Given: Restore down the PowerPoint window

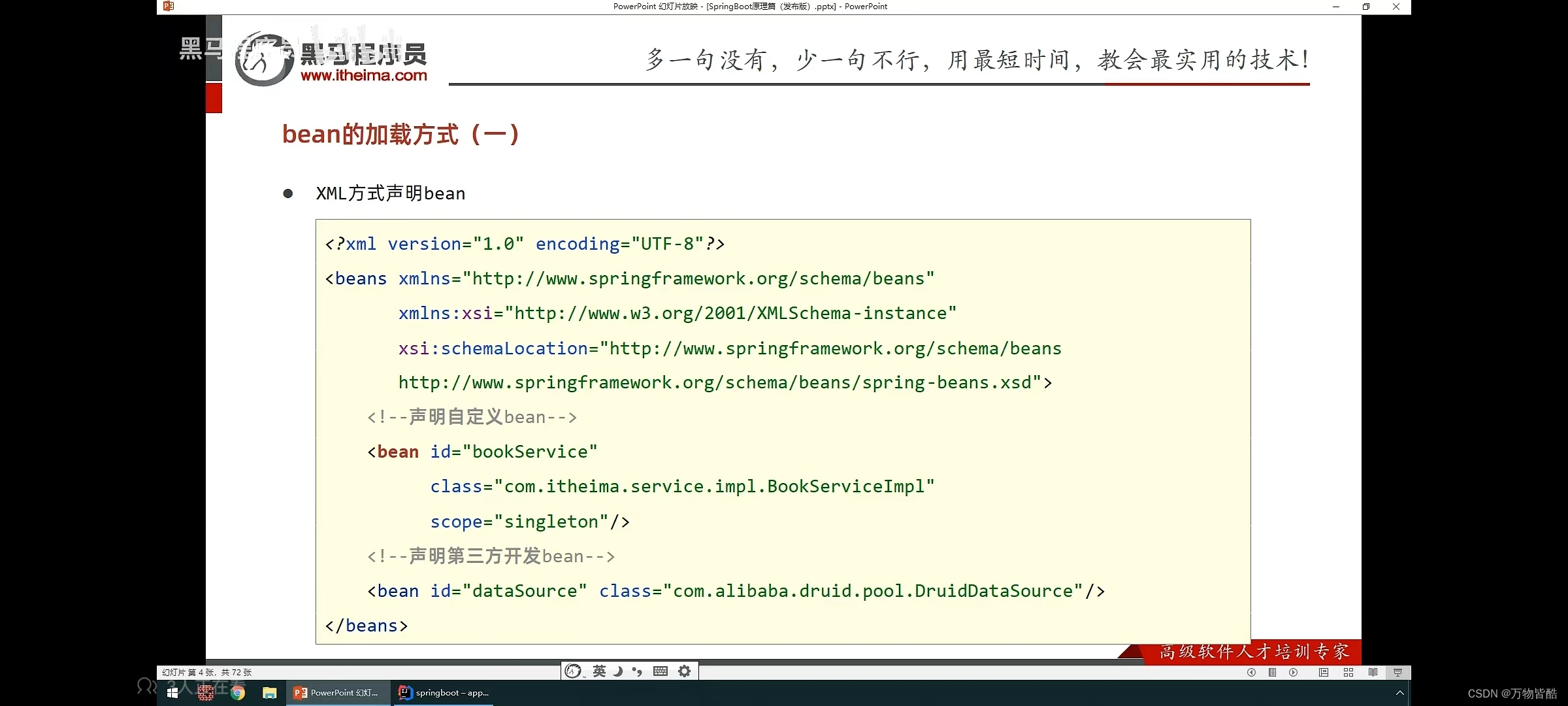Looking at the screenshot, I should pos(1366,7).
